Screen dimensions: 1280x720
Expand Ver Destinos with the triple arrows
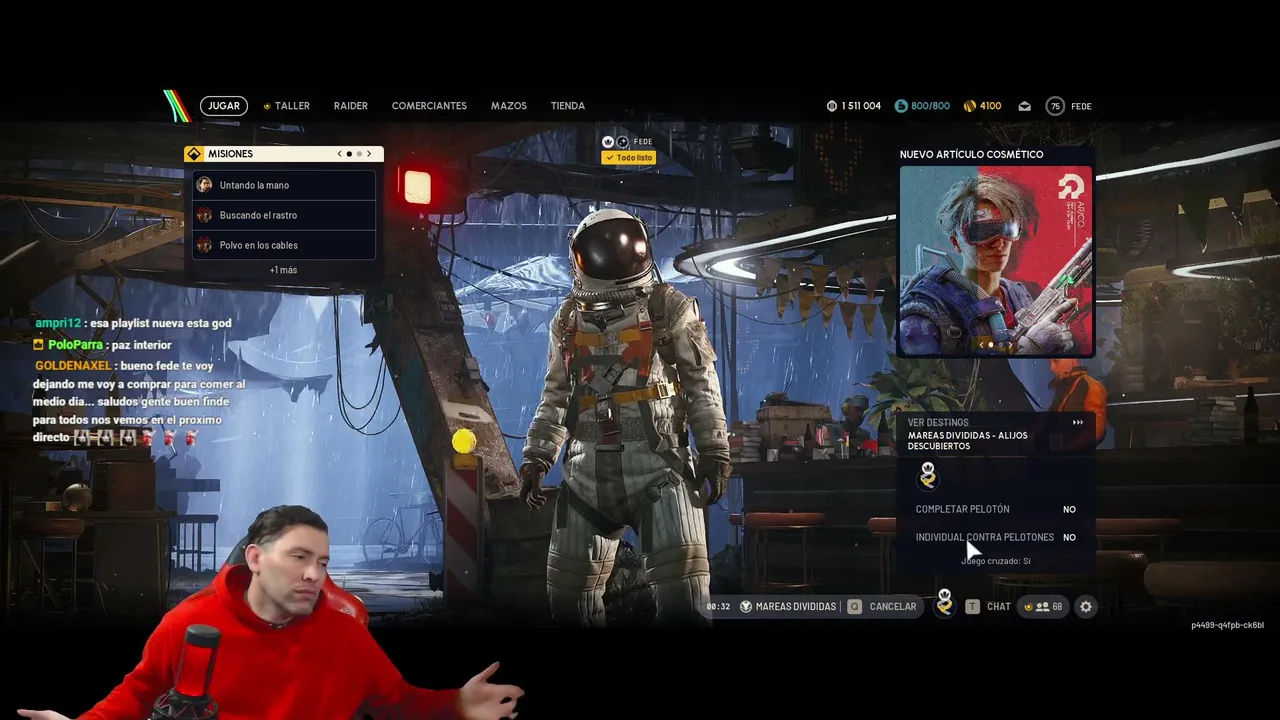click(x=1078, y=422)
